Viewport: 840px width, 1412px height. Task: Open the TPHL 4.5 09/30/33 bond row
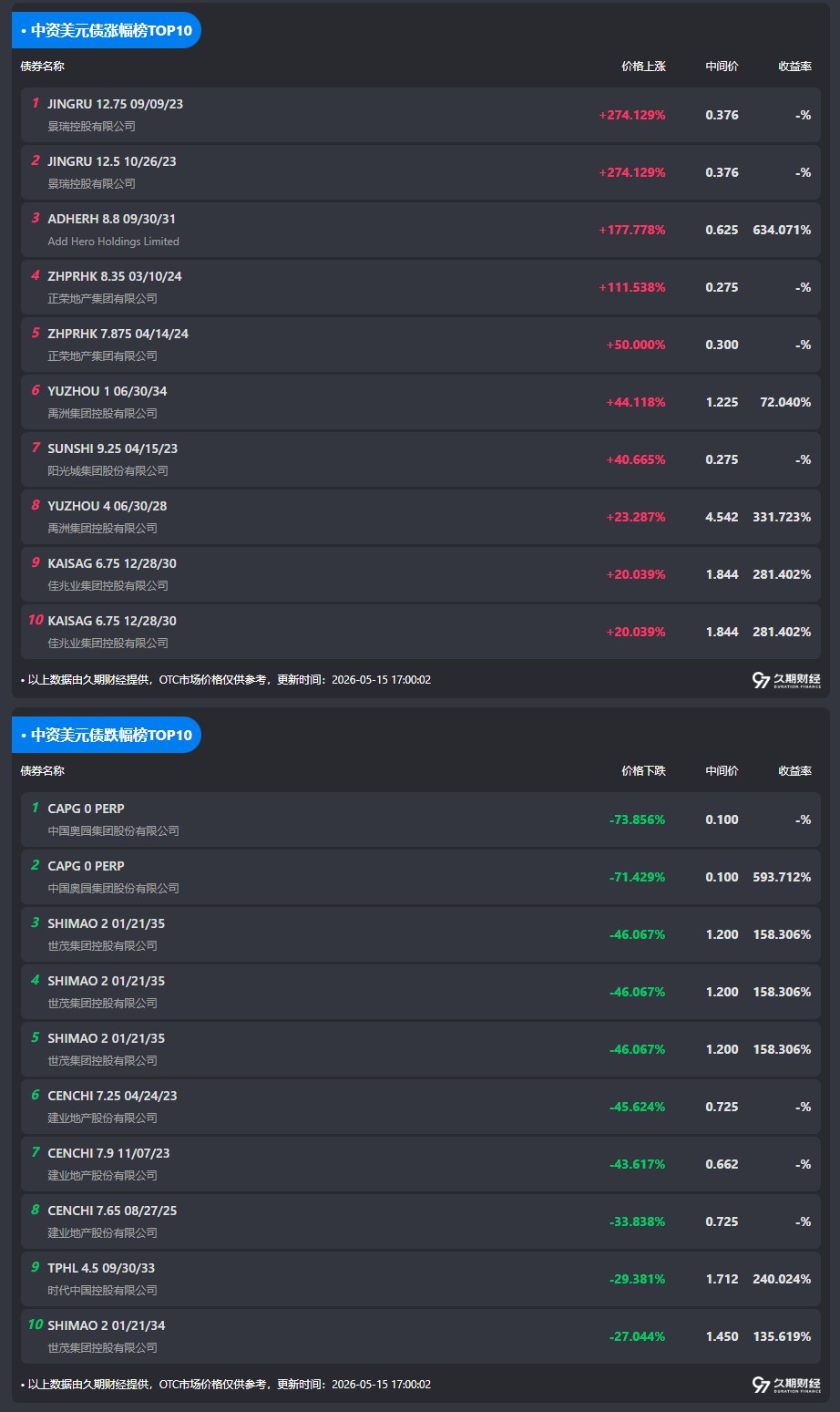(421, 1279)
